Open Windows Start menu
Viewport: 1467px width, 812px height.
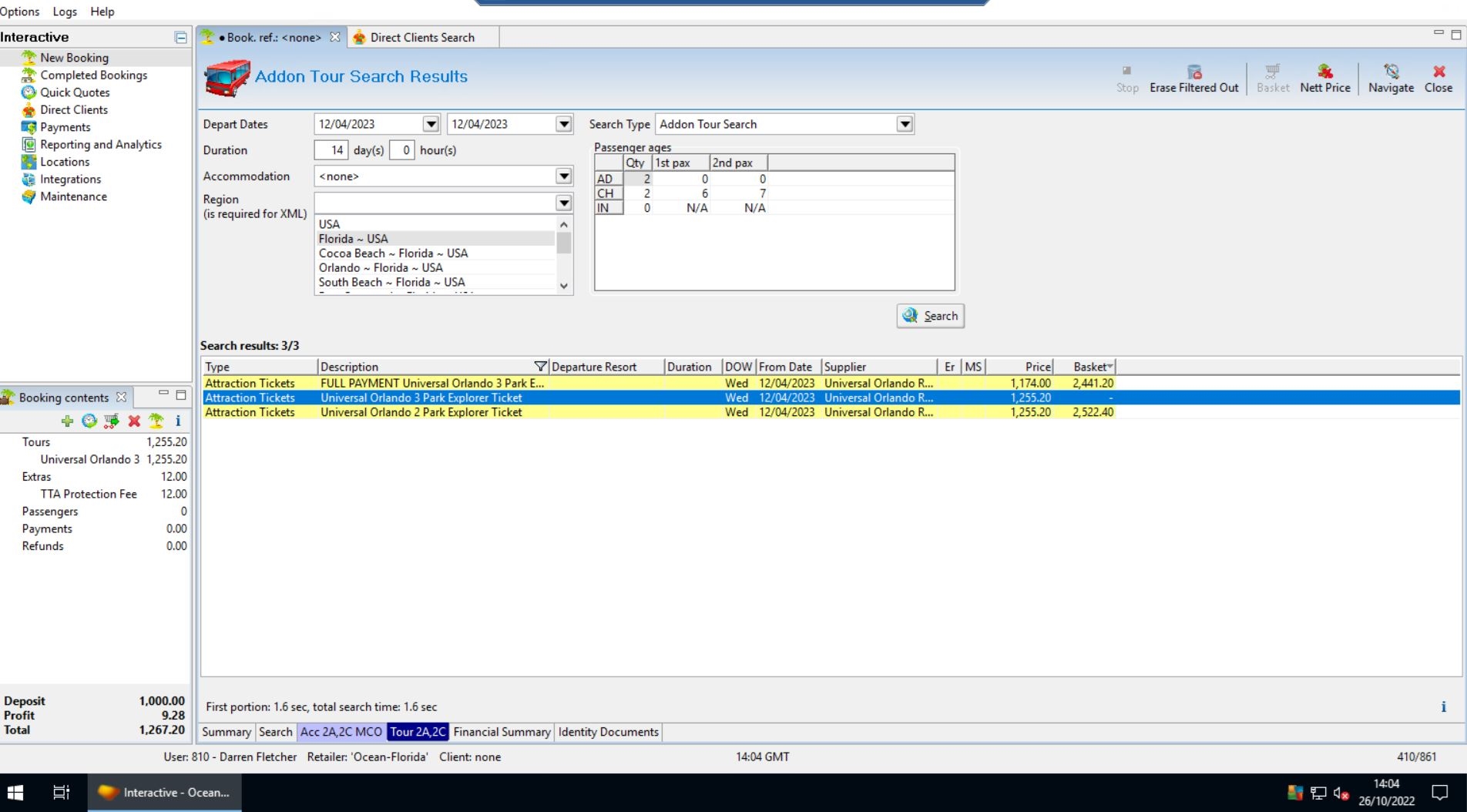coord(15,792)
